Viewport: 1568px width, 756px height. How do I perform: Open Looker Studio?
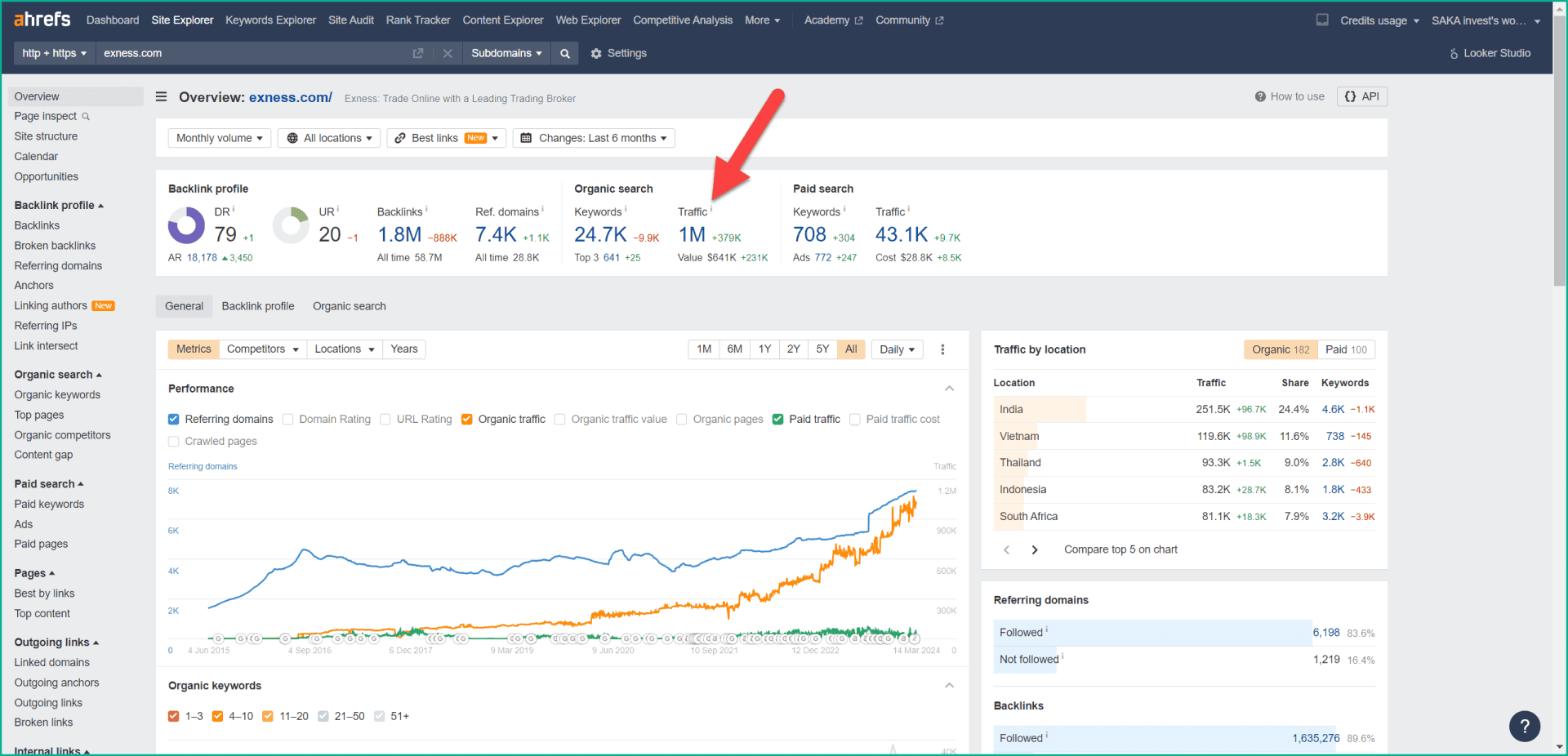[x=1489, y=53]
